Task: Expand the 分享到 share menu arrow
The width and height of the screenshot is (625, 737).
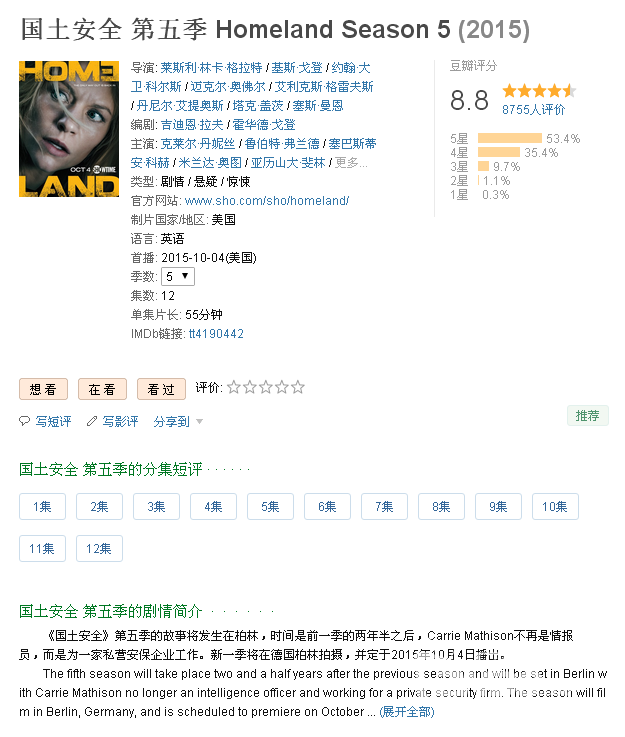Action: (199, 421)
